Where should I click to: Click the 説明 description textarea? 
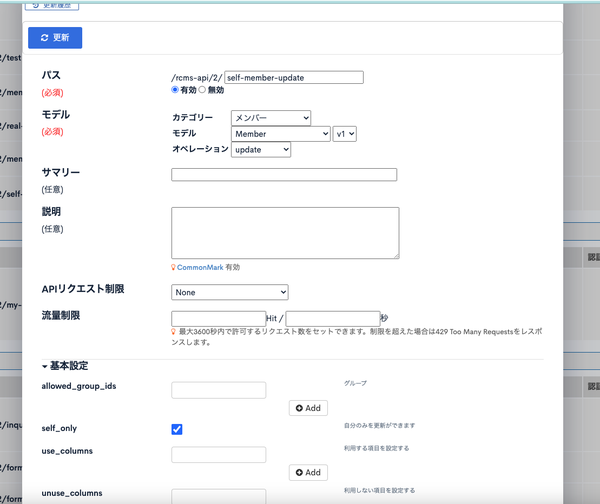(x=285, y=233)
